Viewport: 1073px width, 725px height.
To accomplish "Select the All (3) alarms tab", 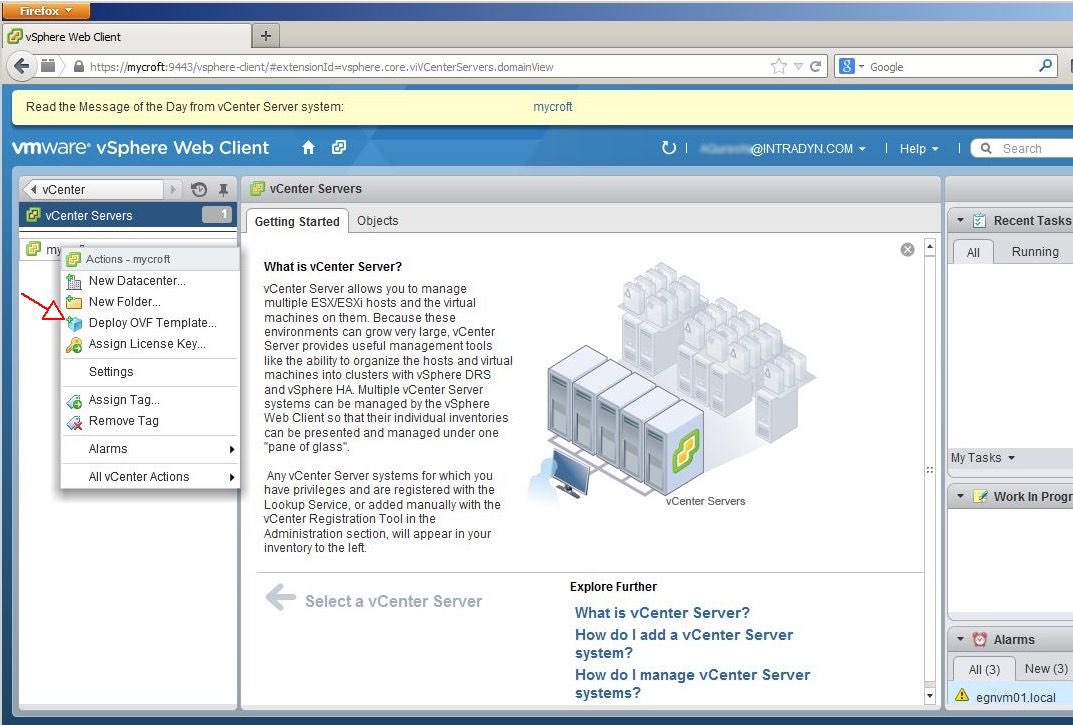I will pos(984,669).
